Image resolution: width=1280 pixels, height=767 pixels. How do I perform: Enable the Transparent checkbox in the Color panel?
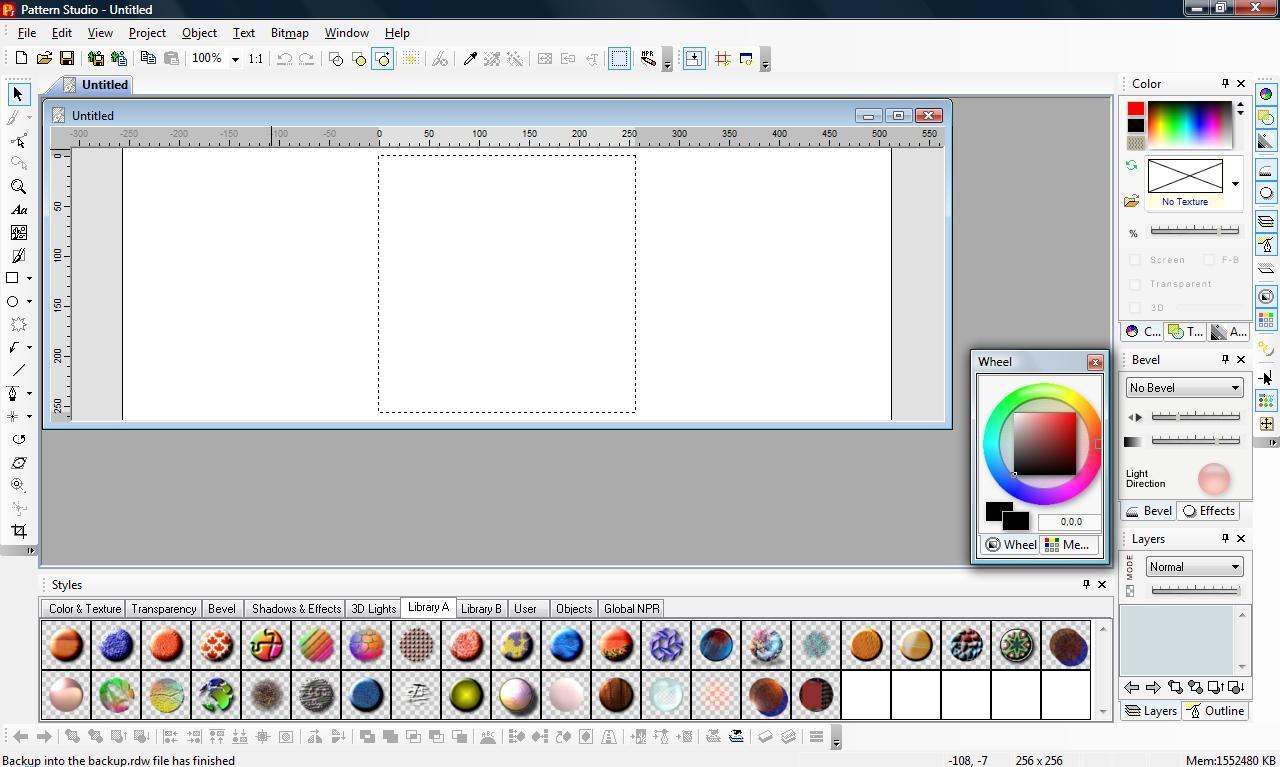1136,283
